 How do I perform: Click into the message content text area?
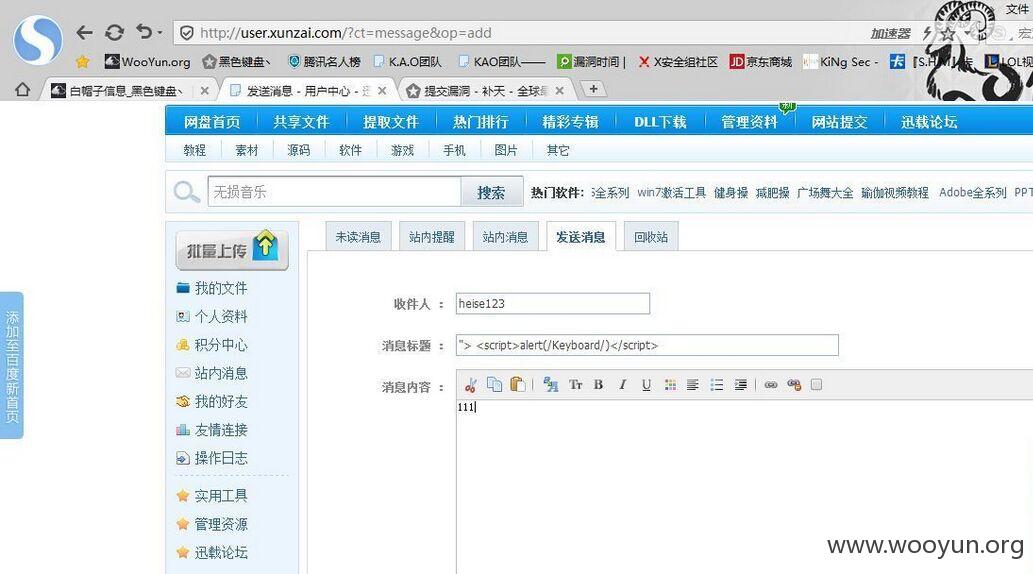(744, 488)
